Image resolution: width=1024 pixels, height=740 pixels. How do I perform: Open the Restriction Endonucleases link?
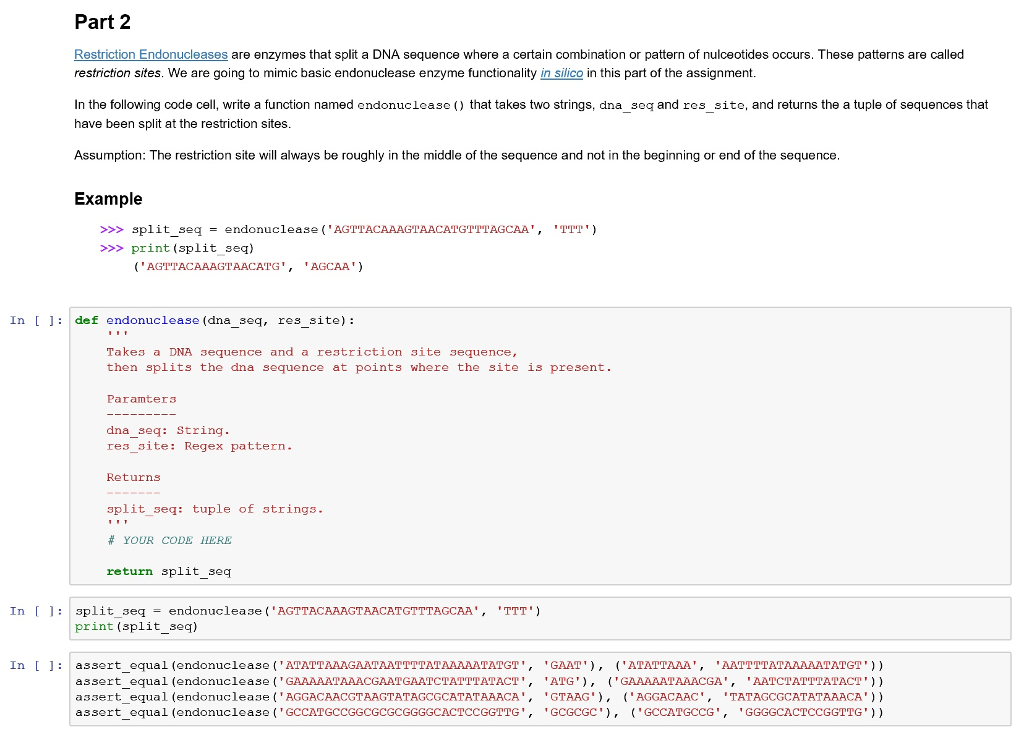(x=151, y=54)
